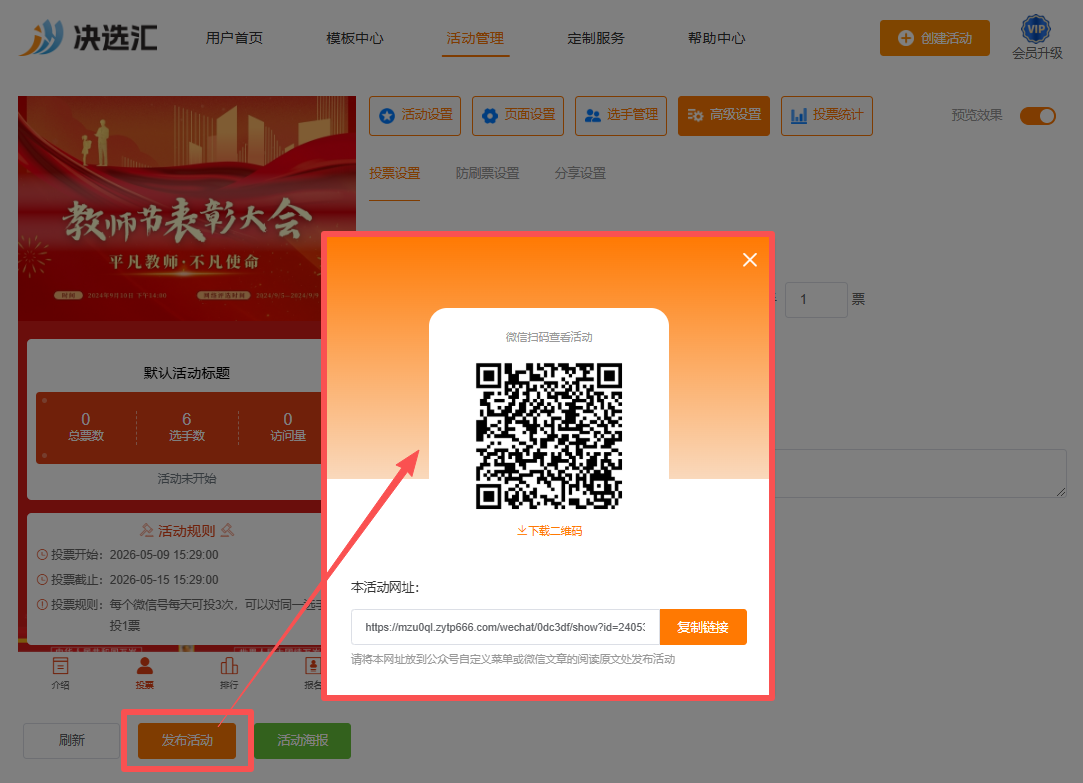Click the 投票 icon in preview nav
The width and height of the screenshot is (1083, 783).
[x=144, y=673]
